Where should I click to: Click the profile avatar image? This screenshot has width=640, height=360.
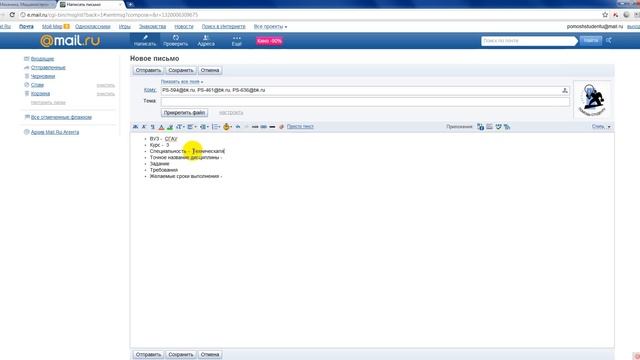coord(592,100)
